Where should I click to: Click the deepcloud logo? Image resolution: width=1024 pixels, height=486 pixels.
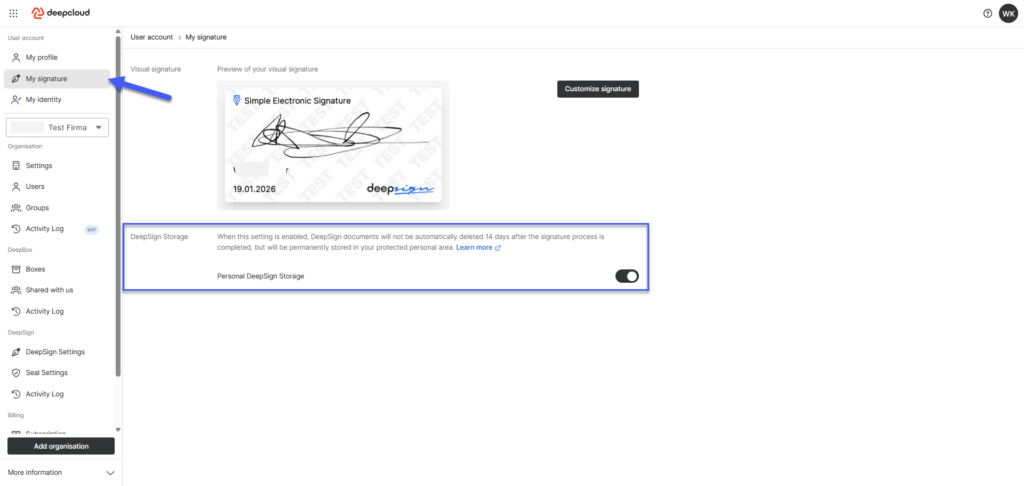[61, 13]
